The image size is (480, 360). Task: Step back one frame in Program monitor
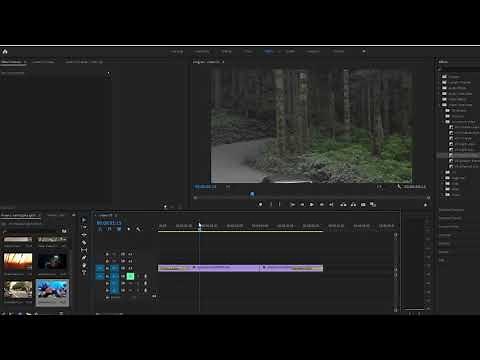pyautogui.click(x=302, y=204)
